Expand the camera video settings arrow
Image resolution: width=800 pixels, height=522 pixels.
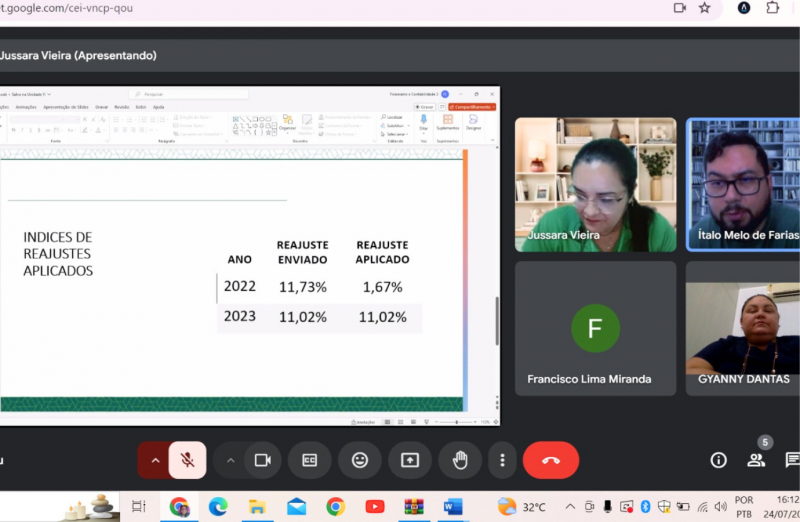click(230, 460)
